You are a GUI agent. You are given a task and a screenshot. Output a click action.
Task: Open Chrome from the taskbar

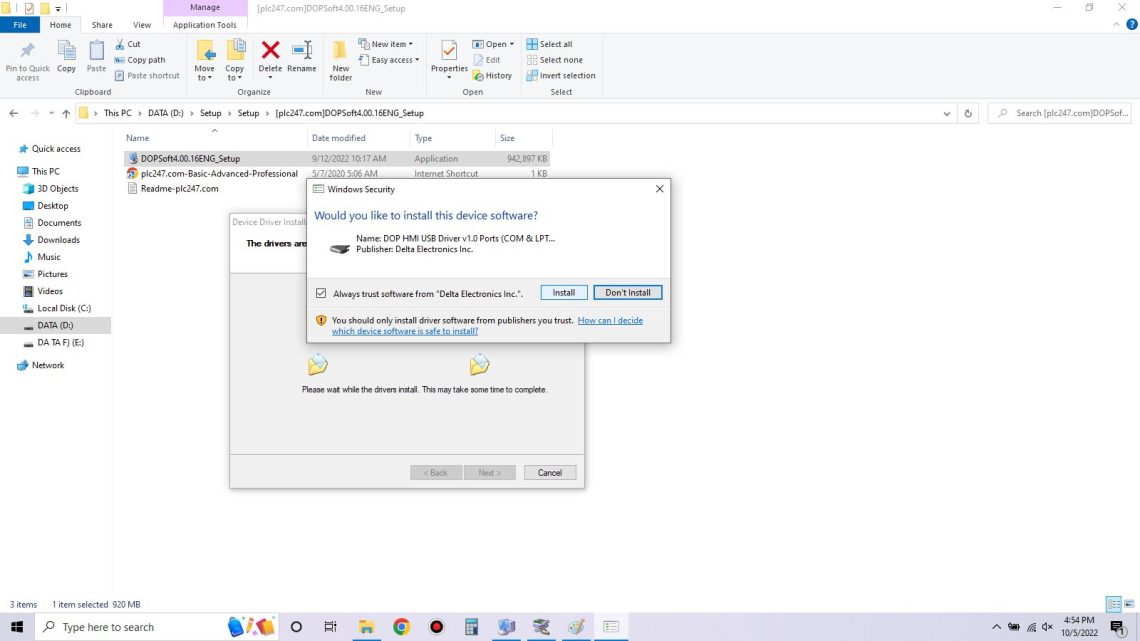(401, 626)
